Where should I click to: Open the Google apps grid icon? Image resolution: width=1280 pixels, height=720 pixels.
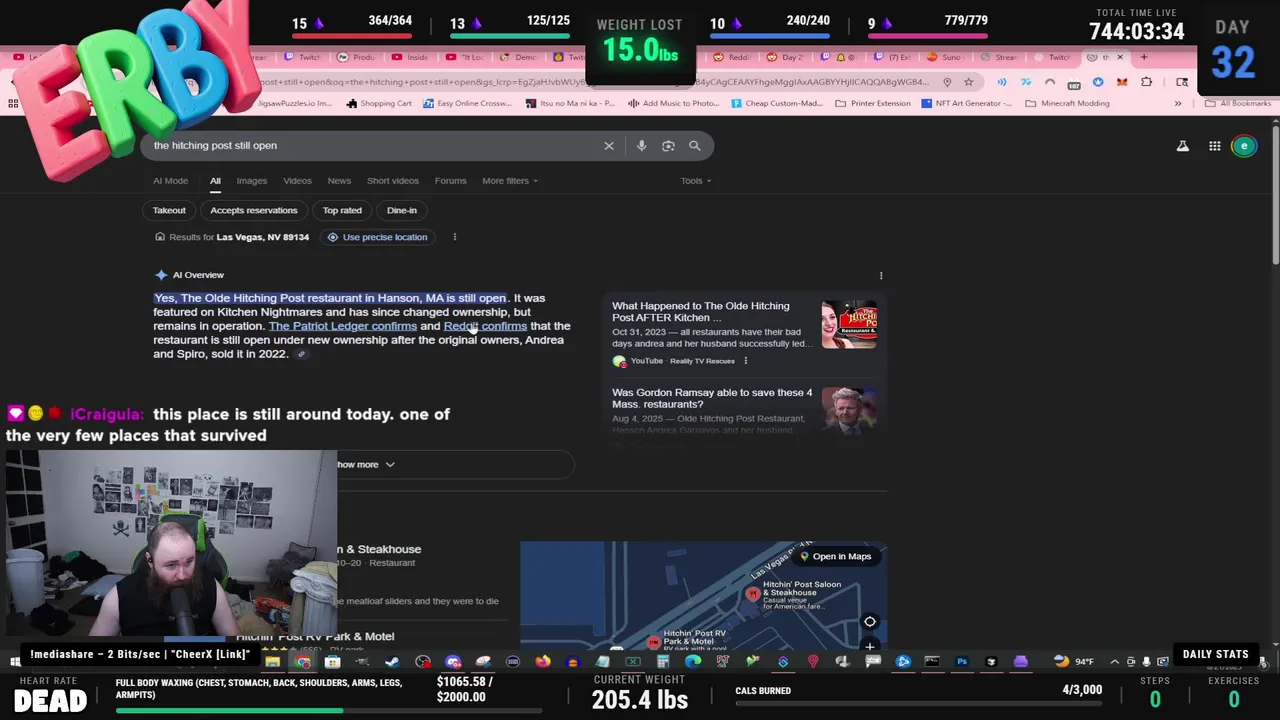pyautogui.click(x=1214, y=146)
